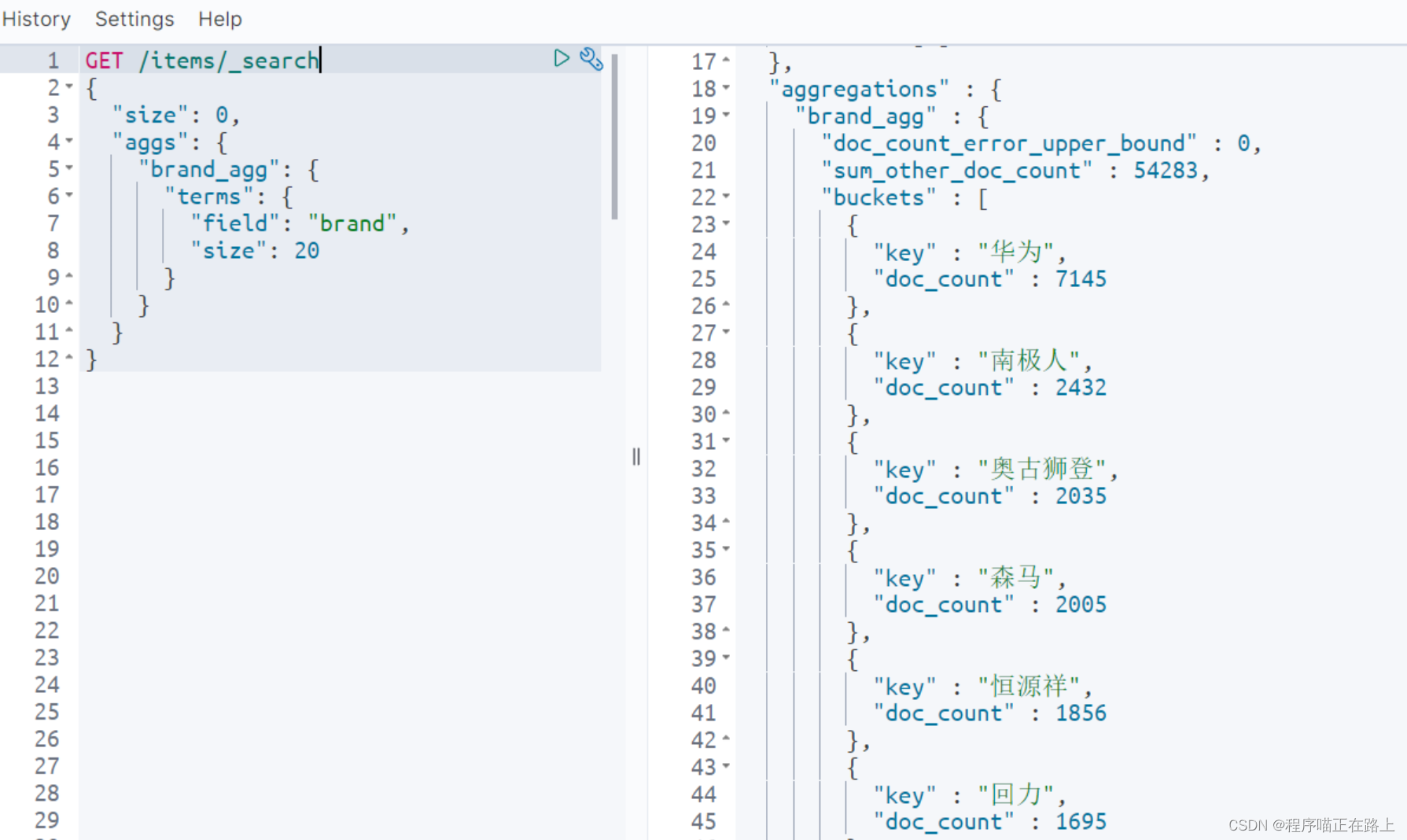Click the key "奥古狮登" in response
Viewport: 1407px width, 840px height.
click(1042, 469)
